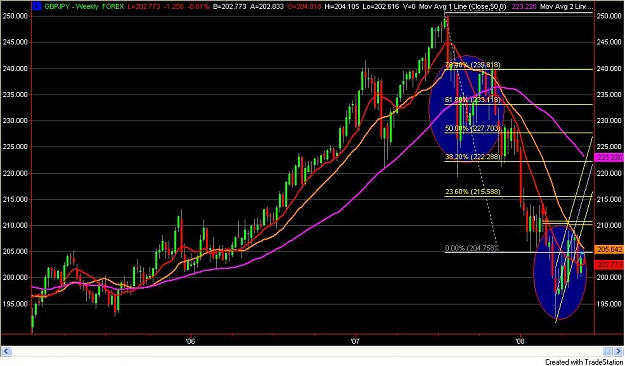Click 210.000 on the right price axis
625x366 pixels.
610,225
